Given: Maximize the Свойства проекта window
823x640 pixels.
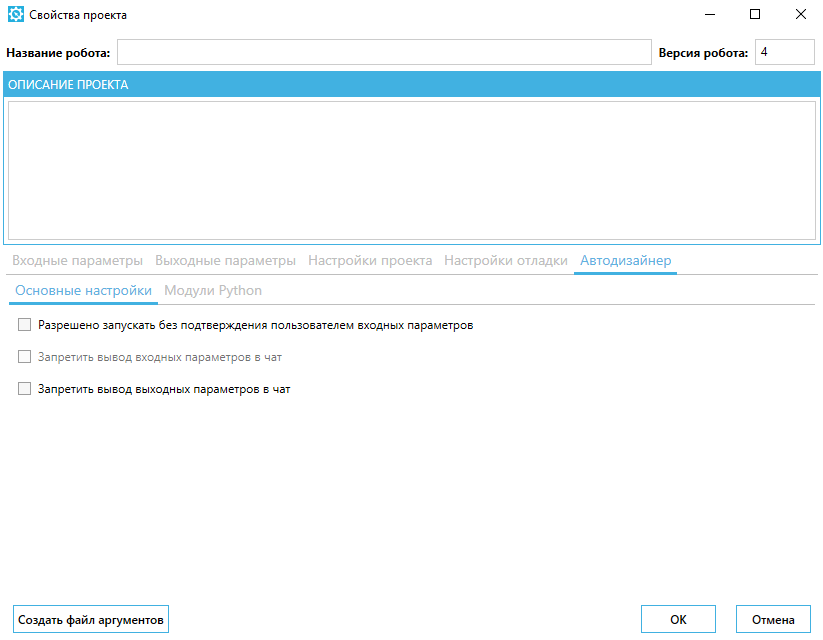Looking at the screenshot, I should 755,14.
